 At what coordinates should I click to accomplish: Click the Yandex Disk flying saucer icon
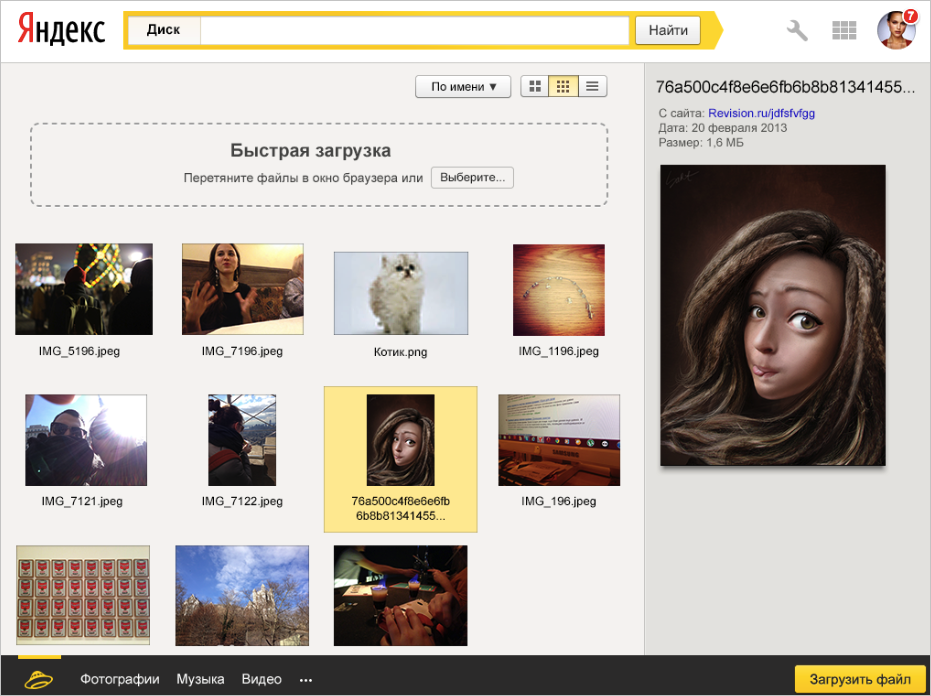pos(40,679)
